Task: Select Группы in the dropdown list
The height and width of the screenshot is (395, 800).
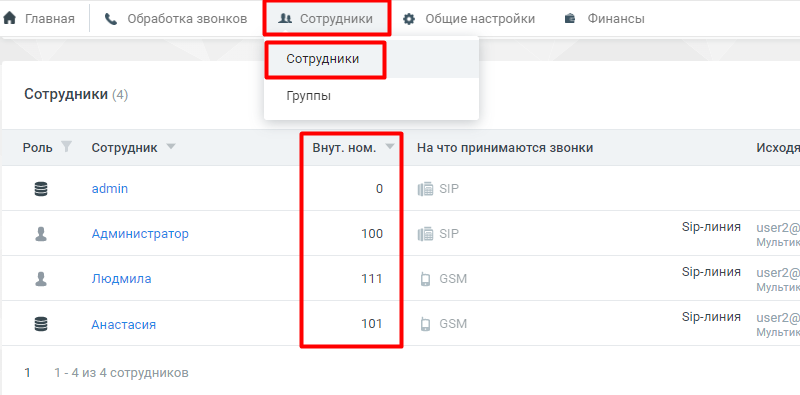Action: (308, 96)
